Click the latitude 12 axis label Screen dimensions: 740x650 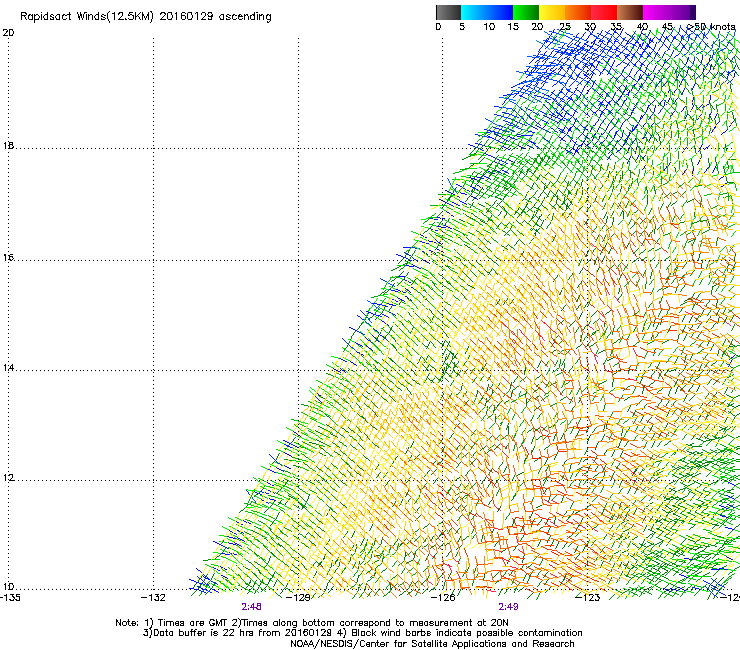[x=8, y=478]
